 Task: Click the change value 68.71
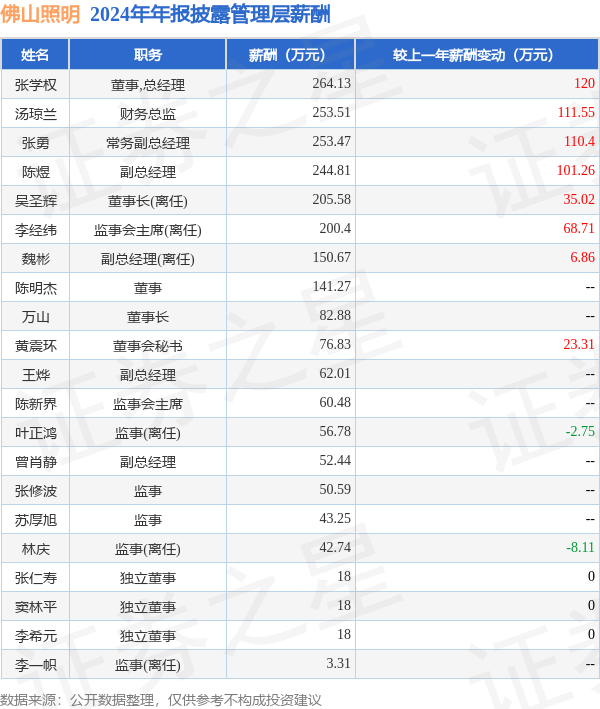click(x=579, y=228)
